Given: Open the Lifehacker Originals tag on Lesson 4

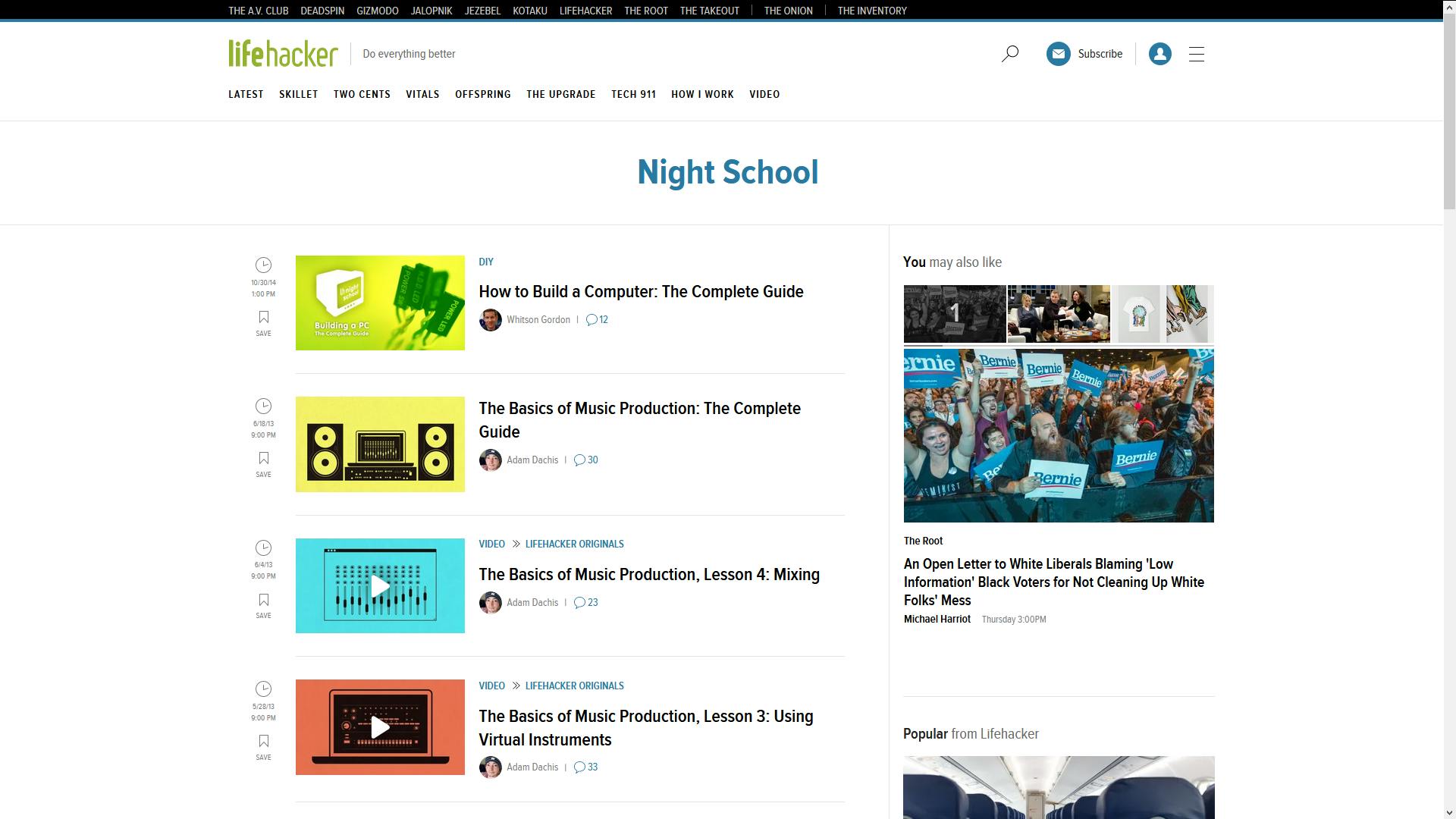Looking at the screenshot, I should (574, 544).
